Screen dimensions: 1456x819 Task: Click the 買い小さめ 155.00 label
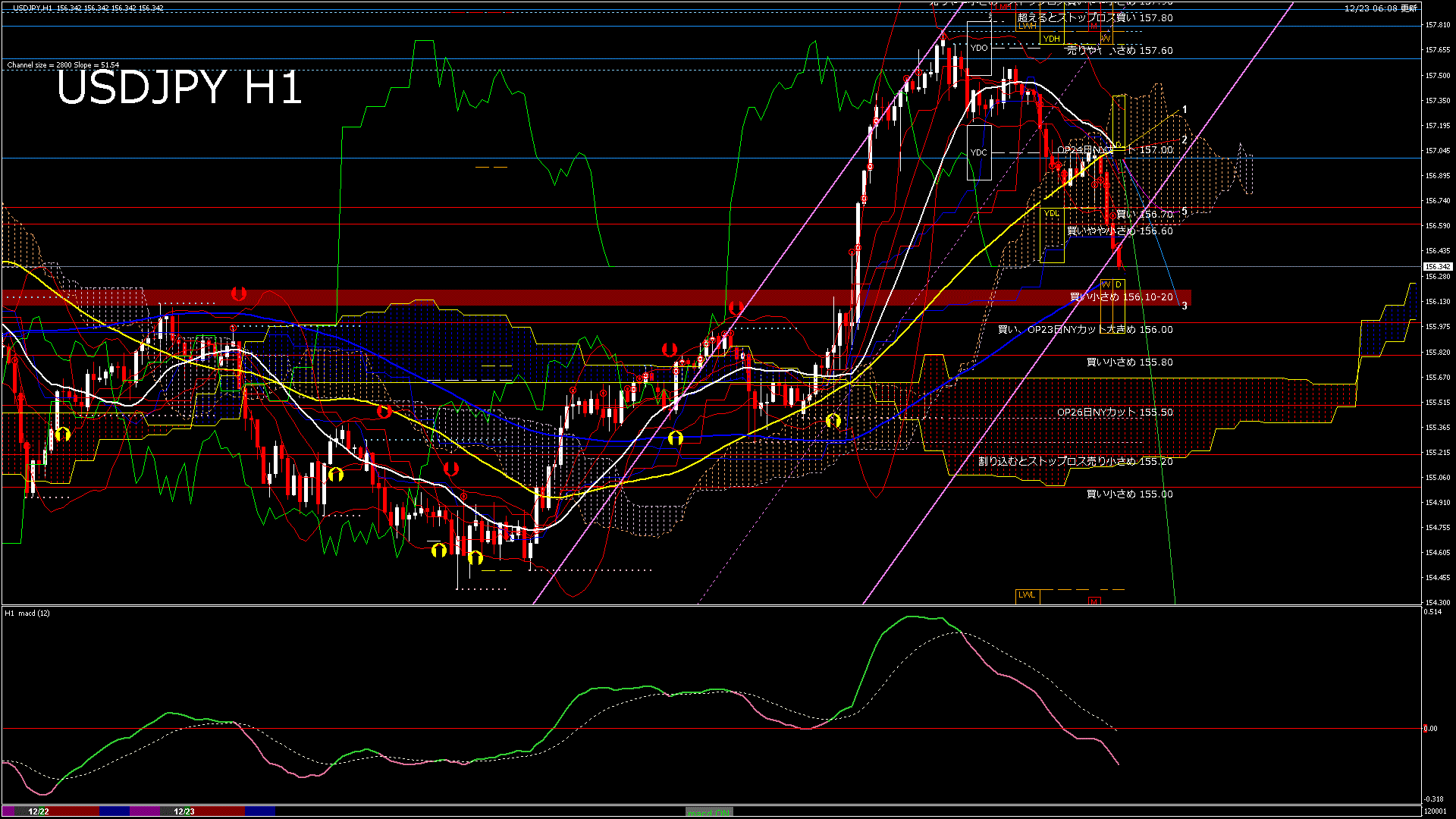[x=1129, y=494]
